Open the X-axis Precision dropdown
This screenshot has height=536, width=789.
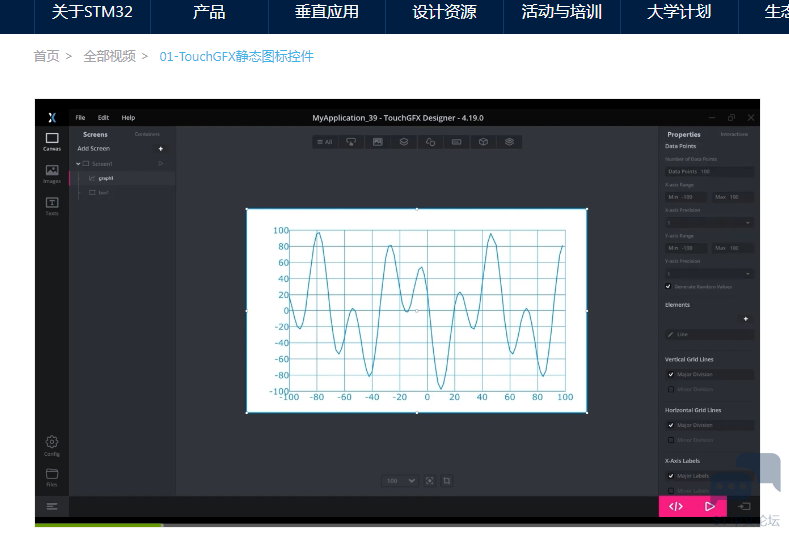coord(709,222)
